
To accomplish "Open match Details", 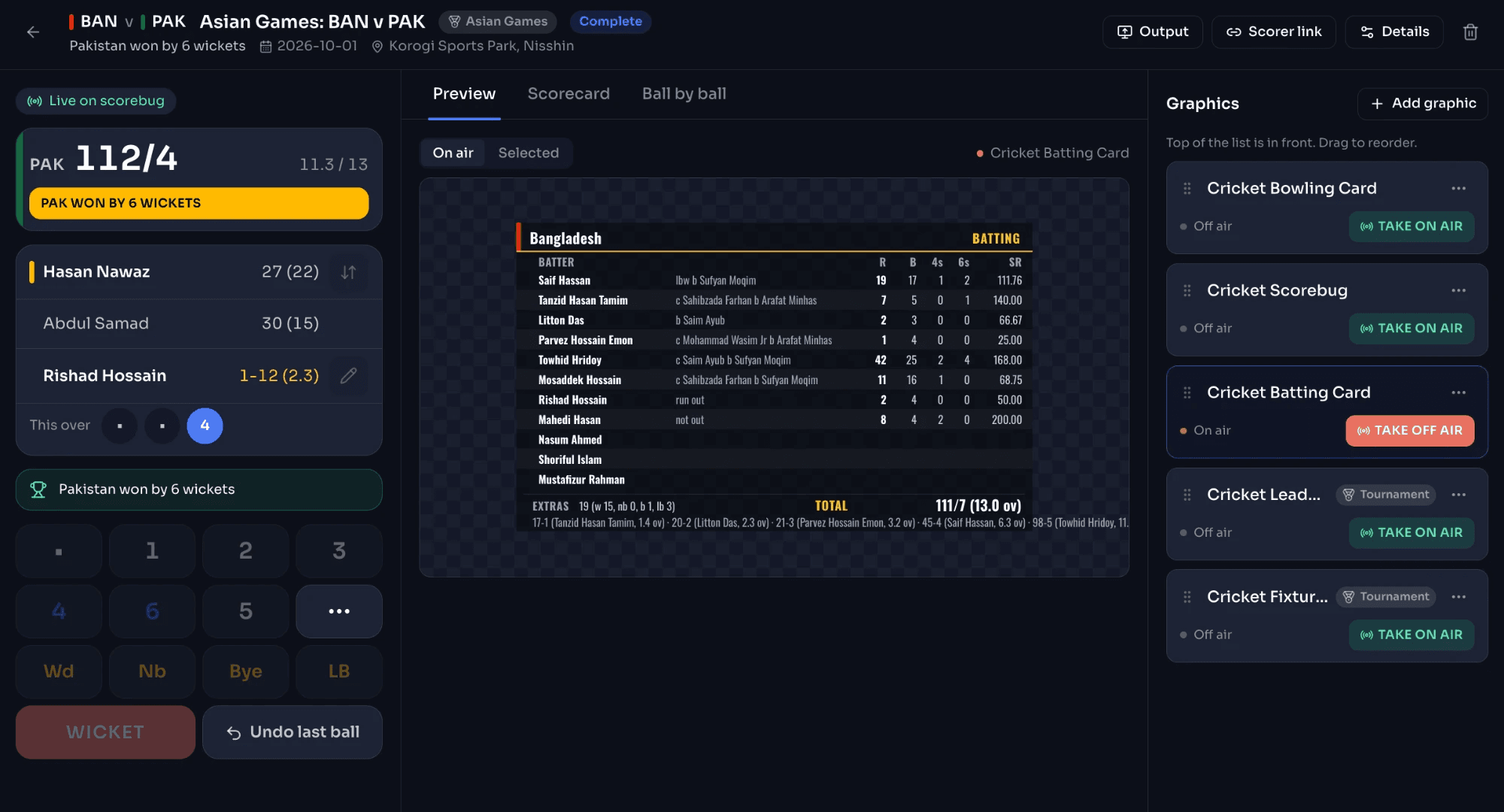I will tap(1395, 32).
